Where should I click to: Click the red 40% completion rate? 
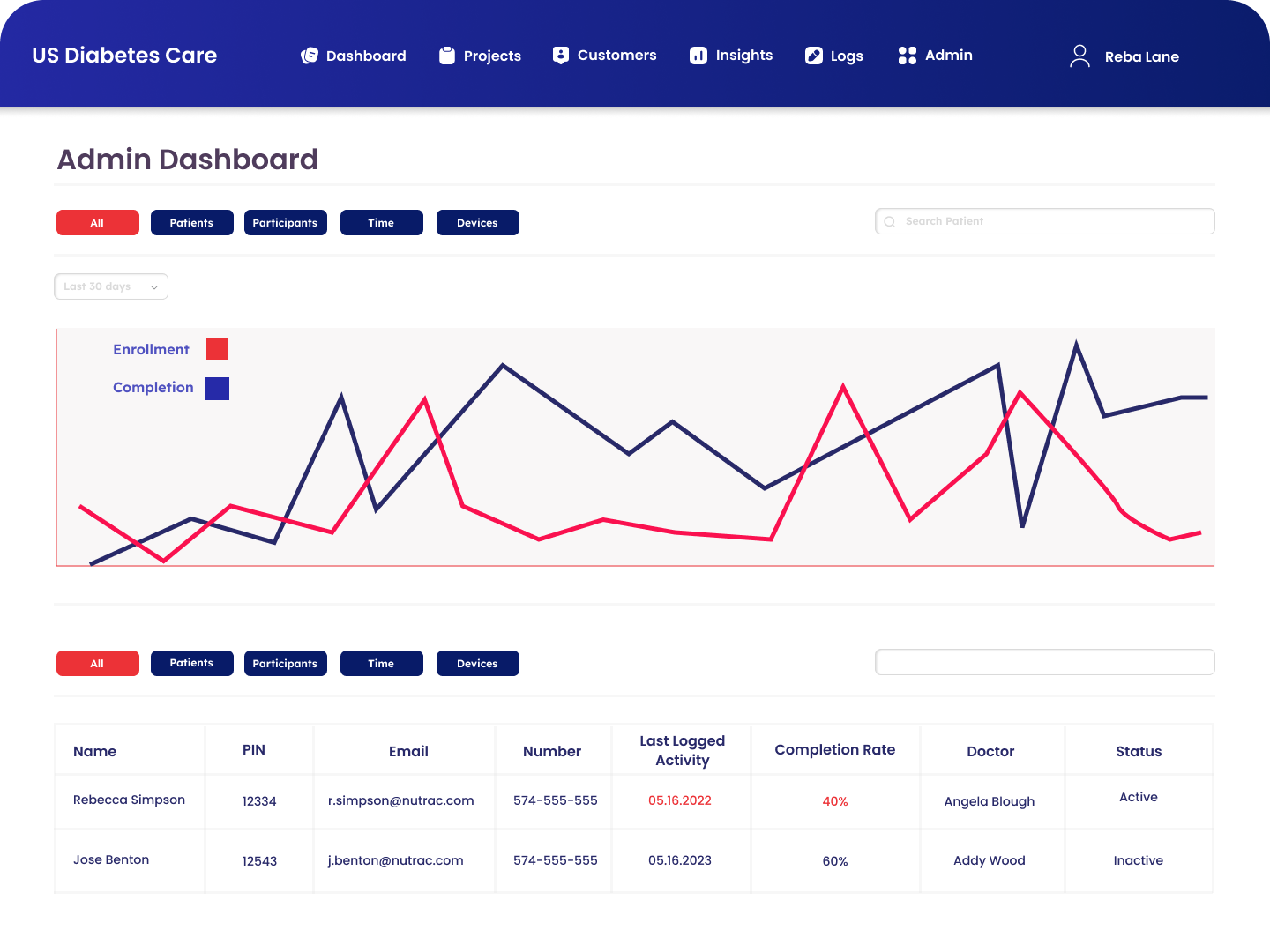[x=835, y=801]
